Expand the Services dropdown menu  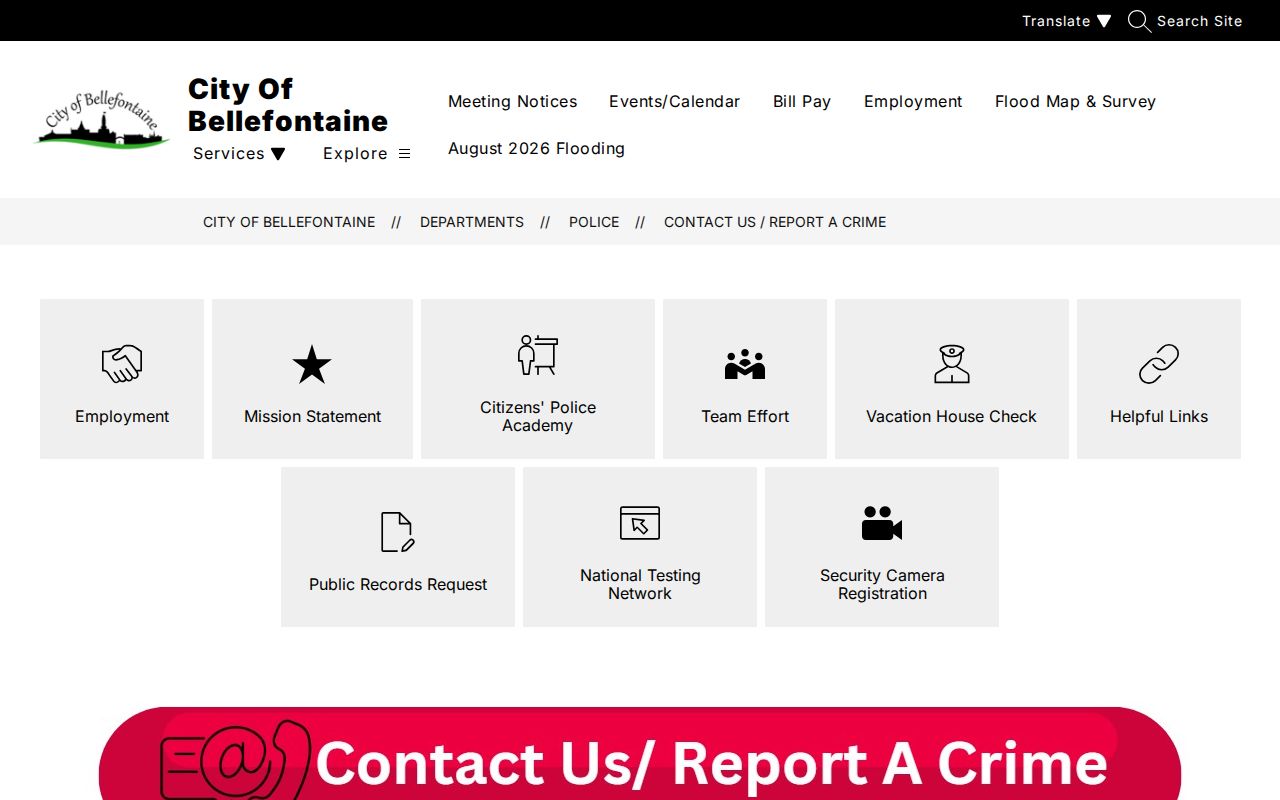coord(239,153)
